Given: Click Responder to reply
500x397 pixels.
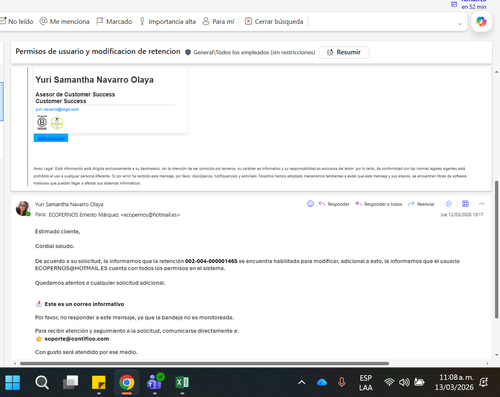Looking at the screenshot, I should [334, 204].
